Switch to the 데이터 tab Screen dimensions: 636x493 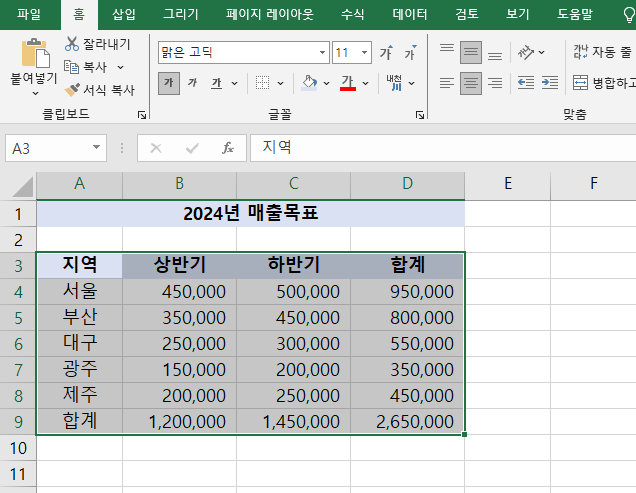click(x=410, y=14)
